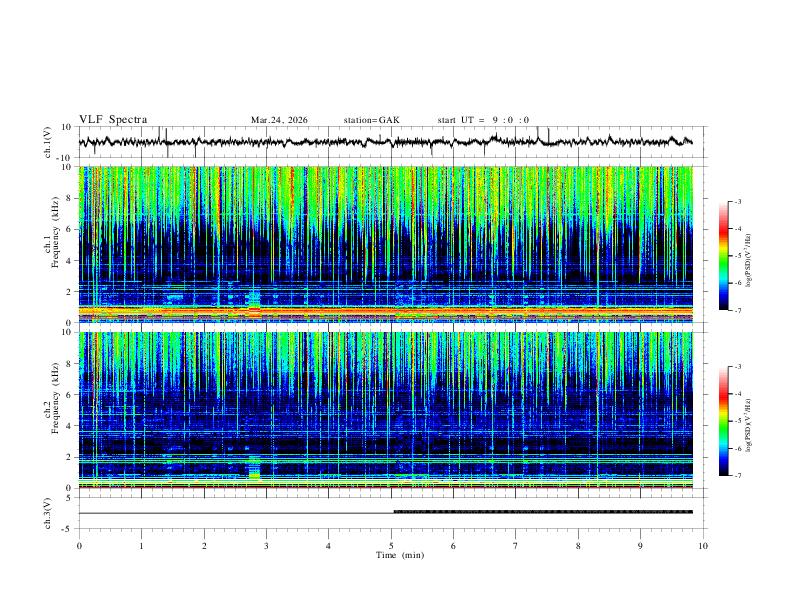
Task: Click the "-3" label on ch.1 color bar
Action: pos(737,201)
